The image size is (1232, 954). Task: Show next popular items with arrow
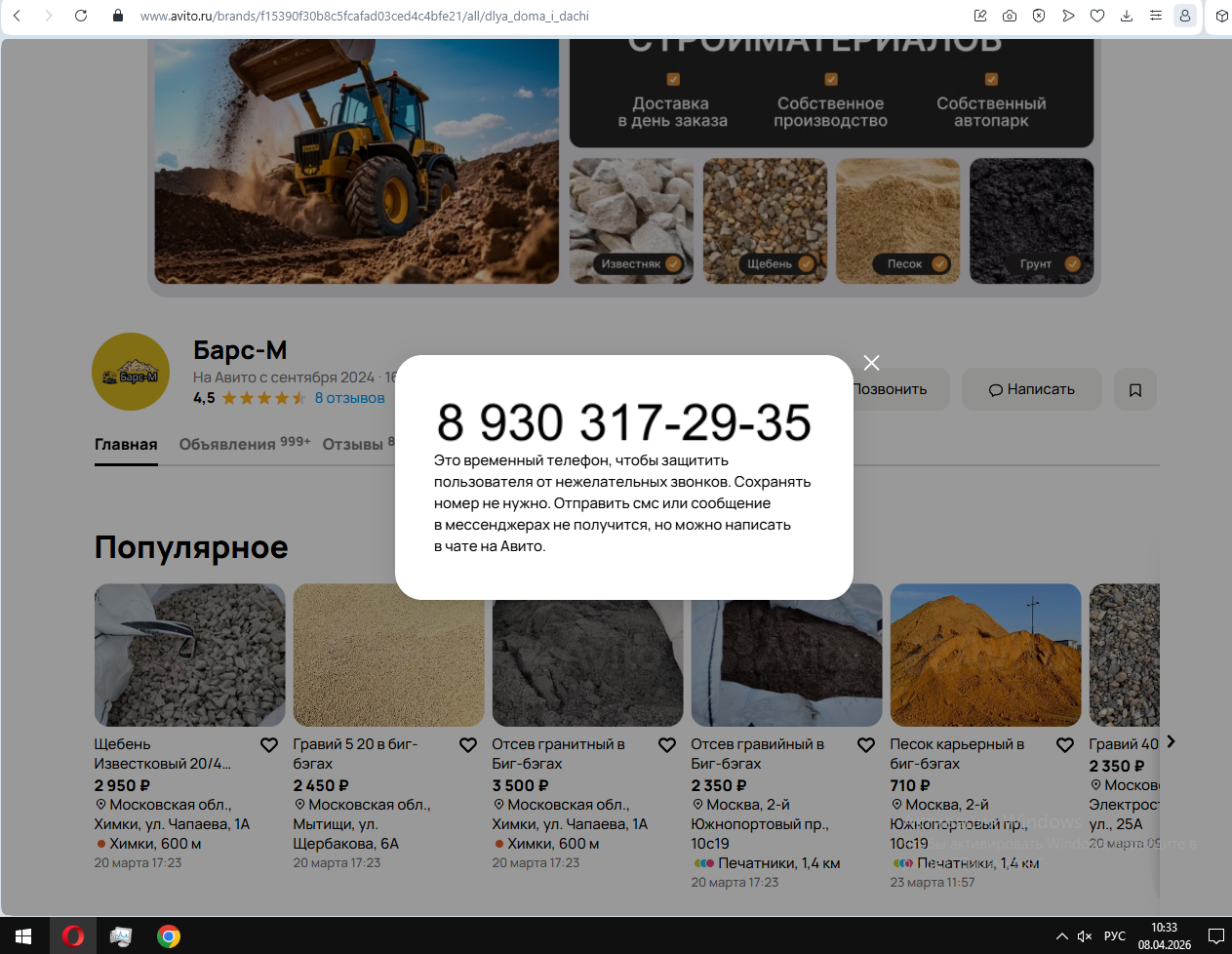1171,742
